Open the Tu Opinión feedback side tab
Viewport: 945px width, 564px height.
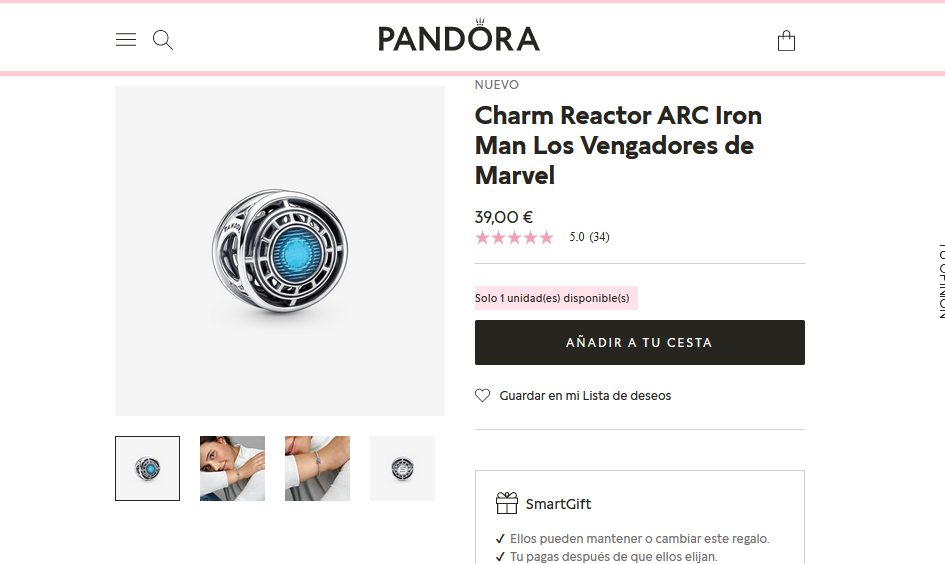pyautogui.click(x=941, y=280)
